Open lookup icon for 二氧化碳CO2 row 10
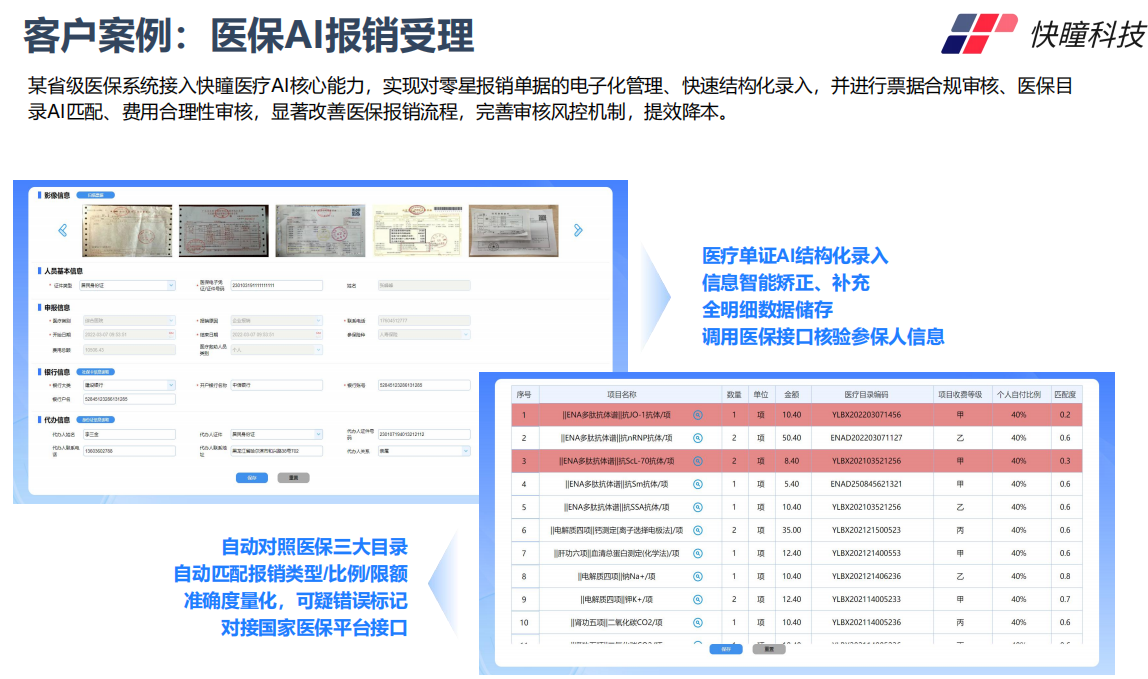The width and height of the screenshot is (1148, 679). tap(698, 623)
